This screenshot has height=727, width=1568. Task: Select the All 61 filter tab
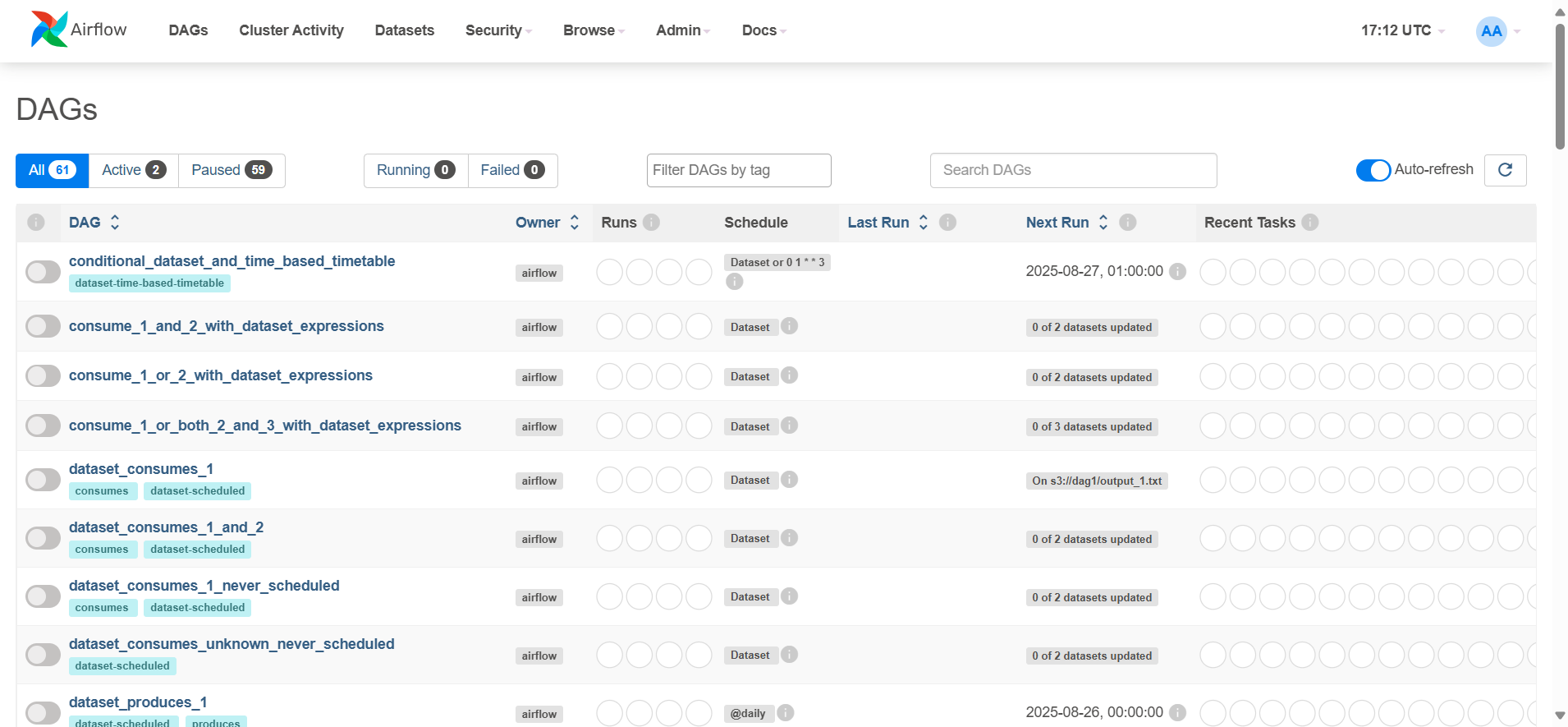(x=52, y=170)
